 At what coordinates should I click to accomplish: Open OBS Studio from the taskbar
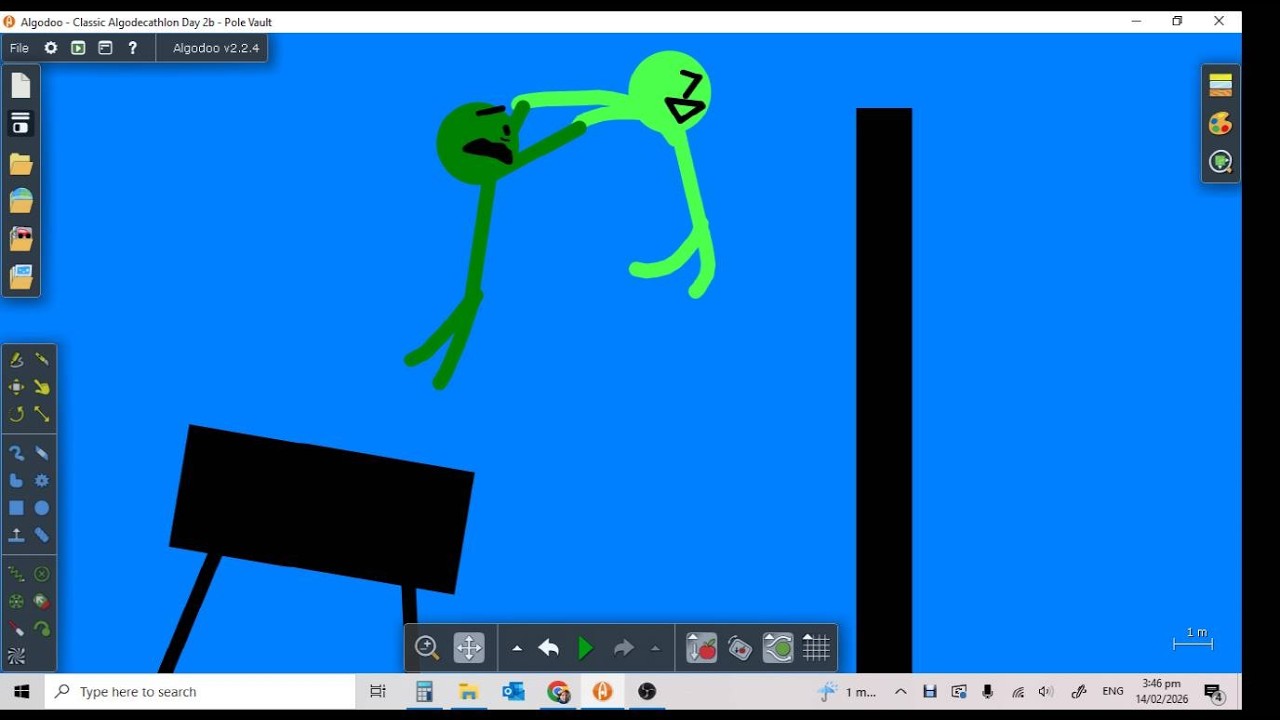click(x=647, y=692)
